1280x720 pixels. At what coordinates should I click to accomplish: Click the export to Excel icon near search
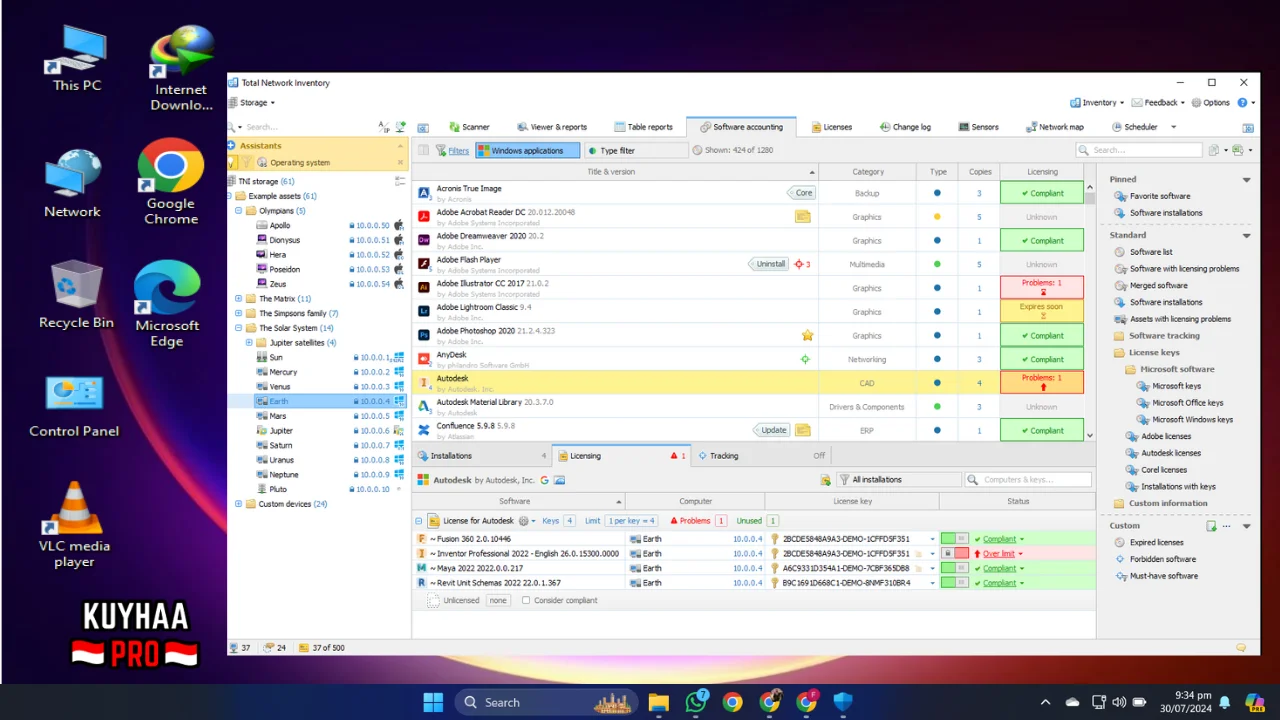pyautogui.click(x=1238, y=150)
